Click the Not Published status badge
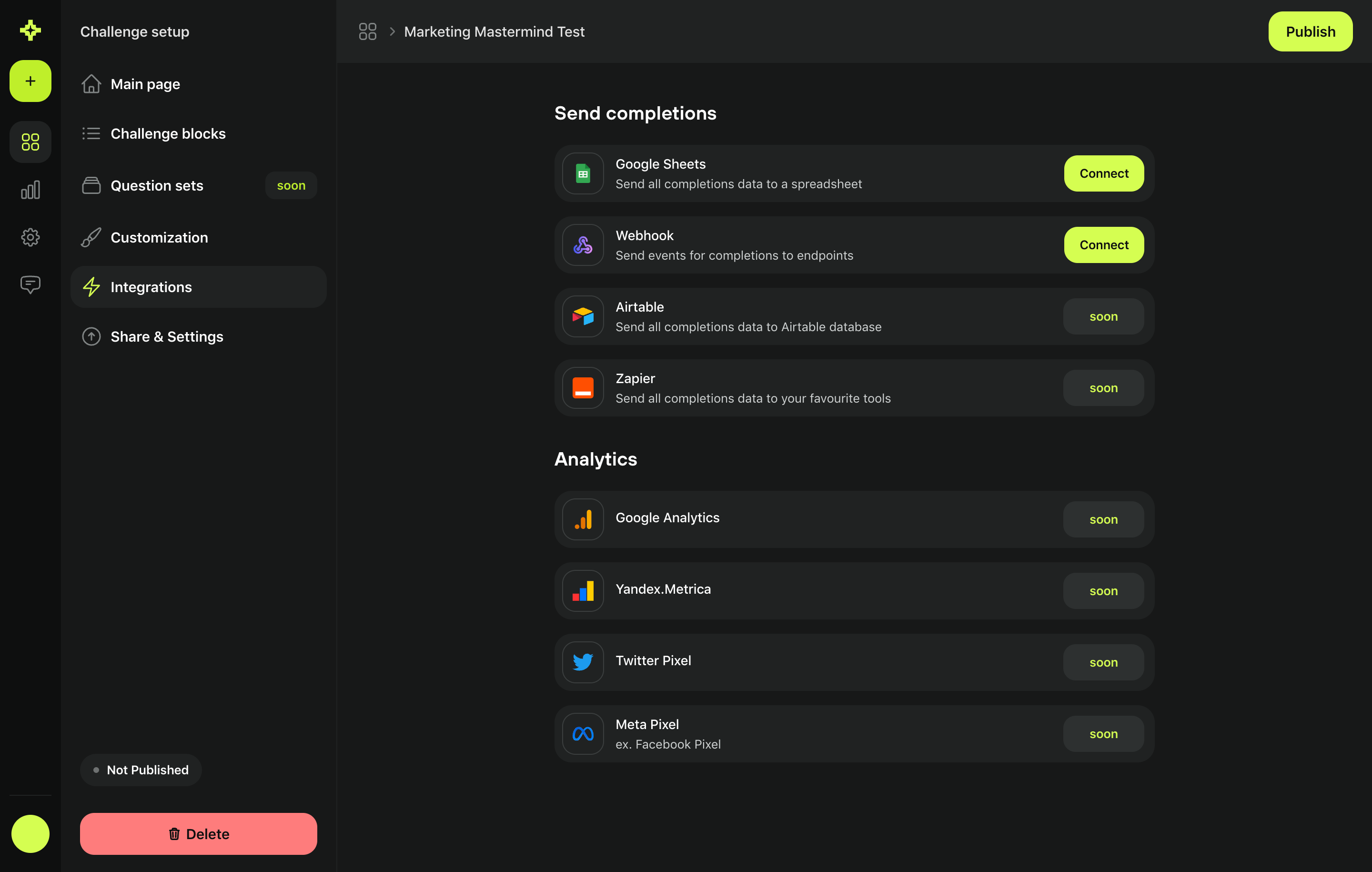 (x=141, y=770)
